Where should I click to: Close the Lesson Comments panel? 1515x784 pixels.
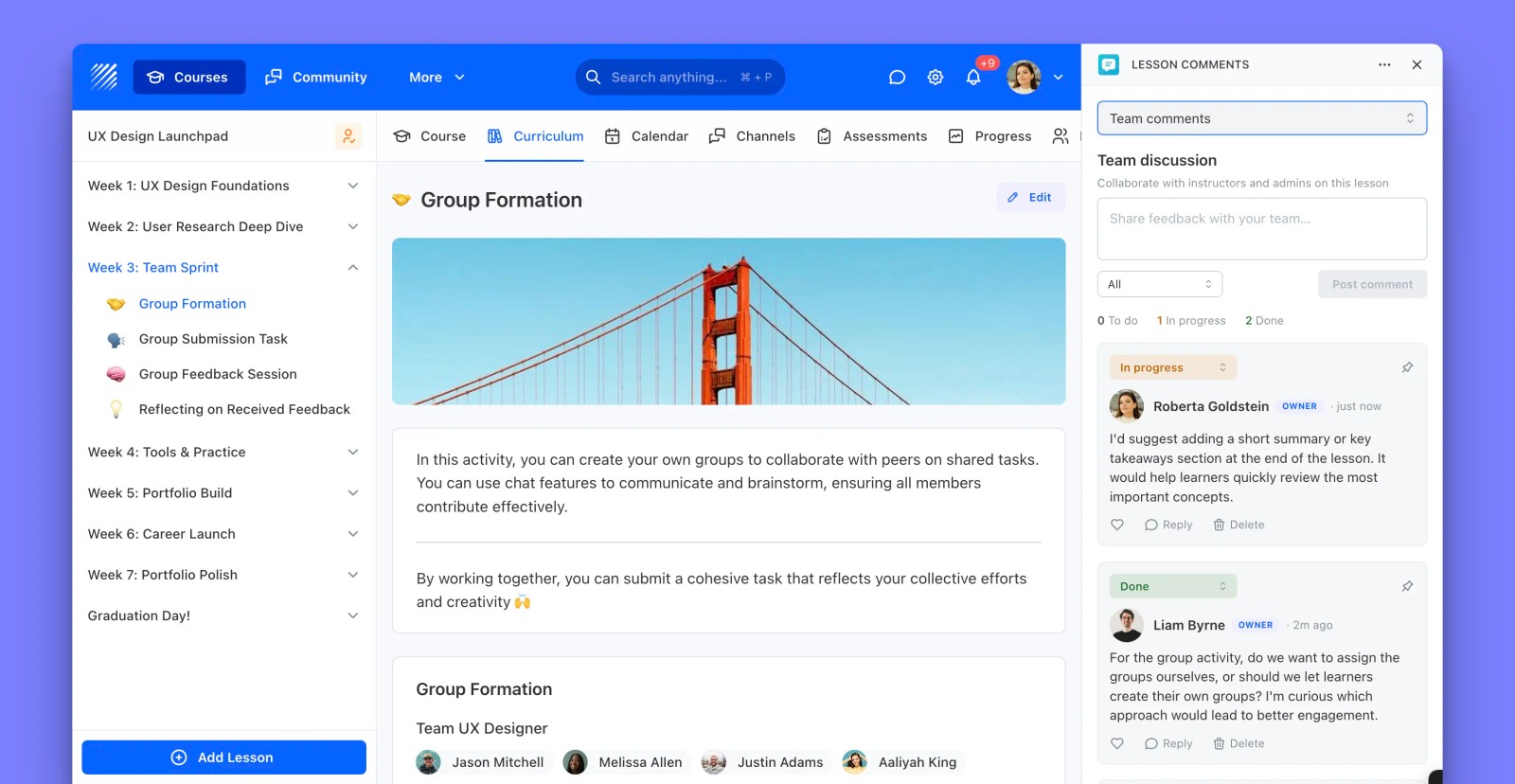[1417, 64]
